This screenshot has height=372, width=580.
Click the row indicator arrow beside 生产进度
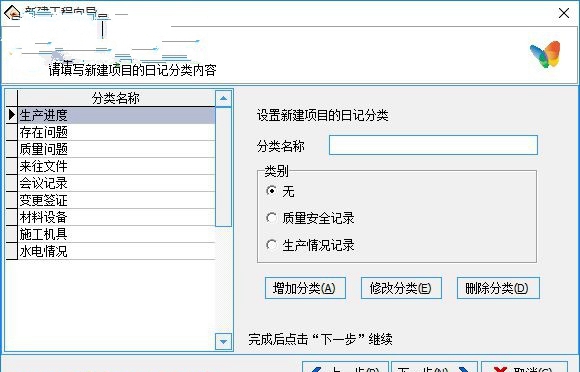pos(11,115)
